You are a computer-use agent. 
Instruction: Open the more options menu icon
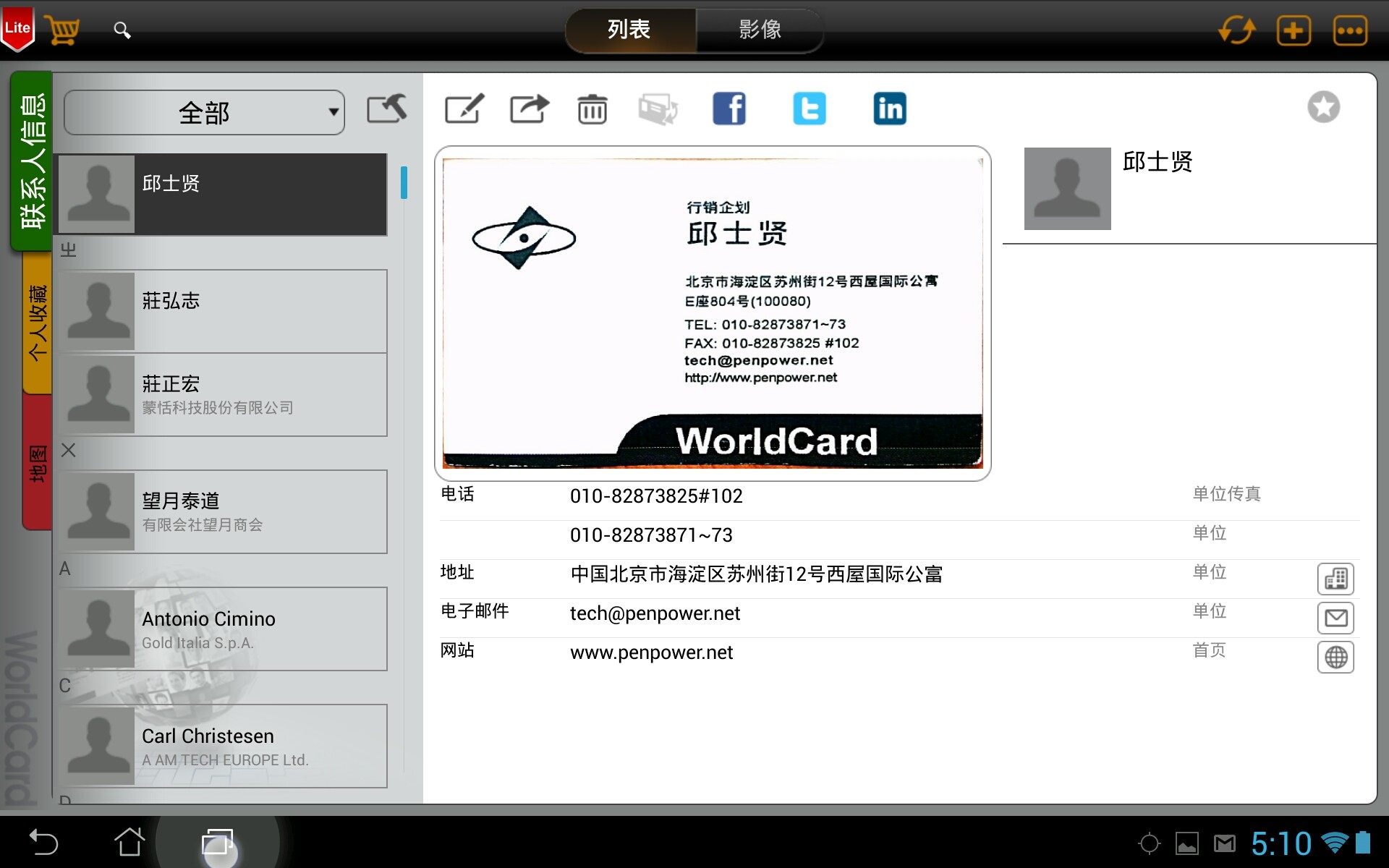(1350, 30)
